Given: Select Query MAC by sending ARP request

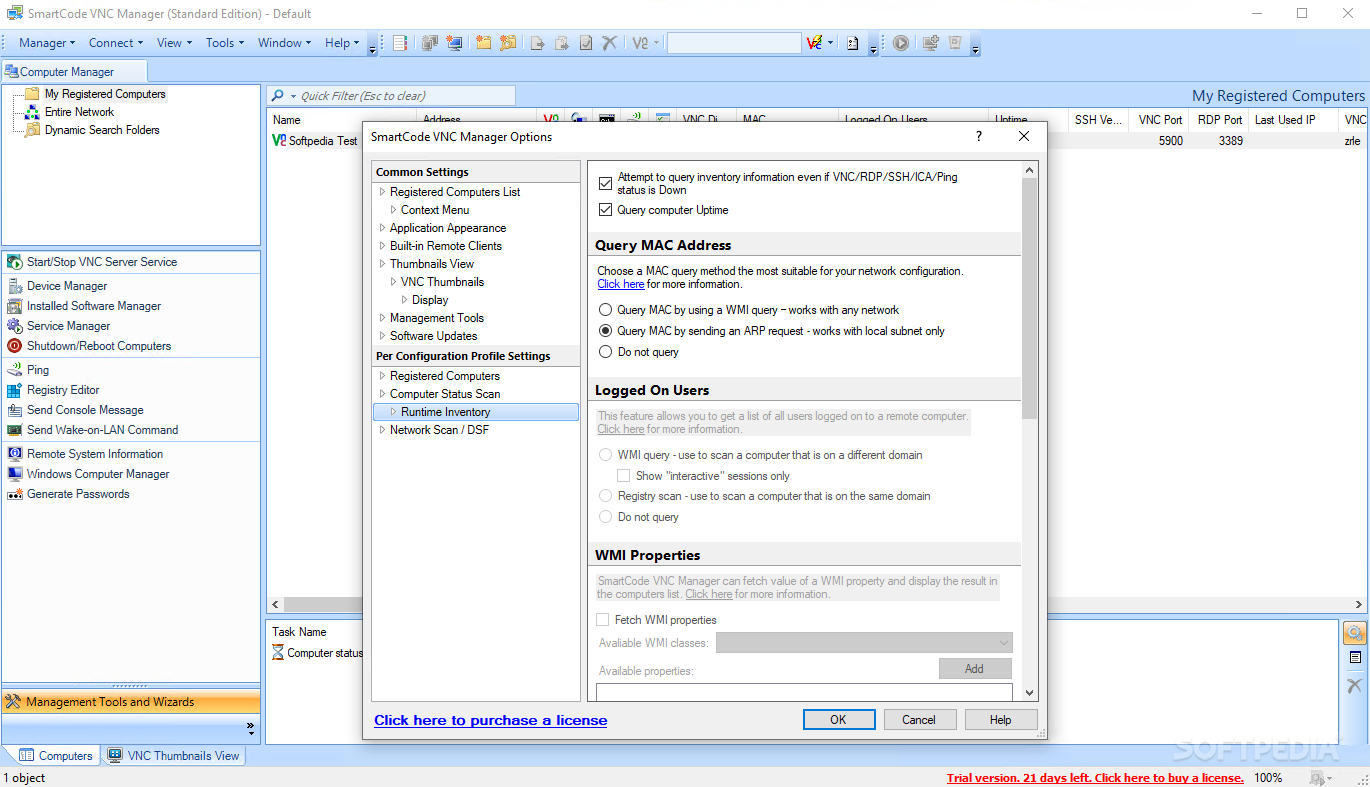Looking at the screenshot, I should [605, 331].
